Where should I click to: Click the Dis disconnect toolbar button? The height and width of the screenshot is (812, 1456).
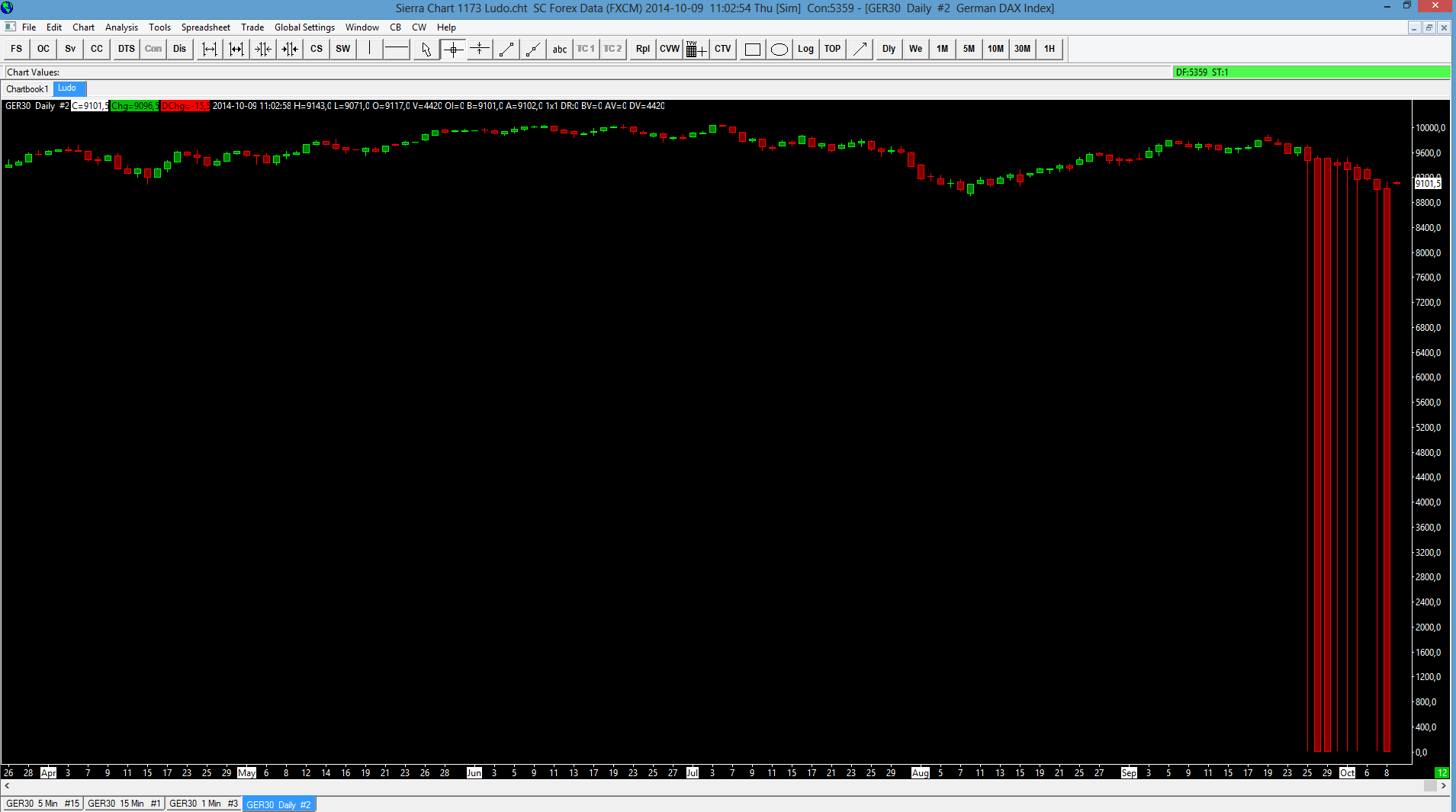180,49
